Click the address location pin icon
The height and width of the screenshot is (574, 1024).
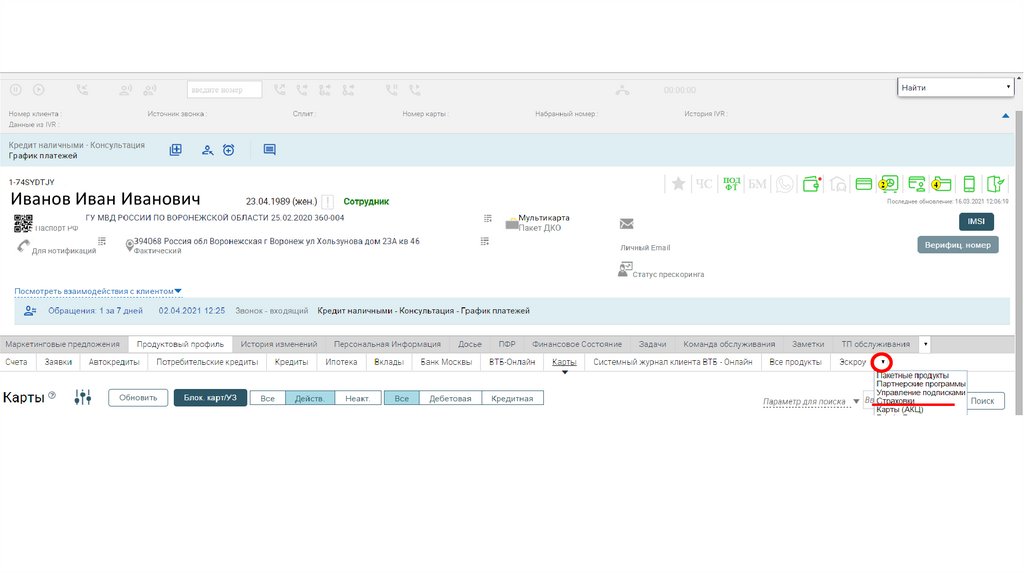[x=129, y=246]
